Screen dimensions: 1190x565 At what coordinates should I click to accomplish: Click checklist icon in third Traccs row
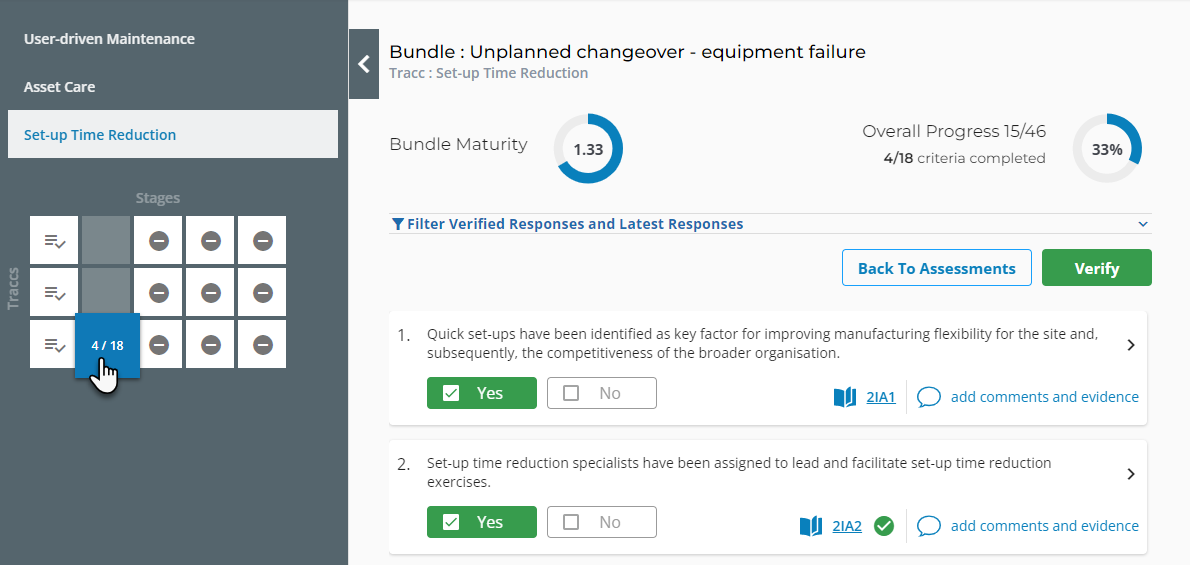[54, 345]
